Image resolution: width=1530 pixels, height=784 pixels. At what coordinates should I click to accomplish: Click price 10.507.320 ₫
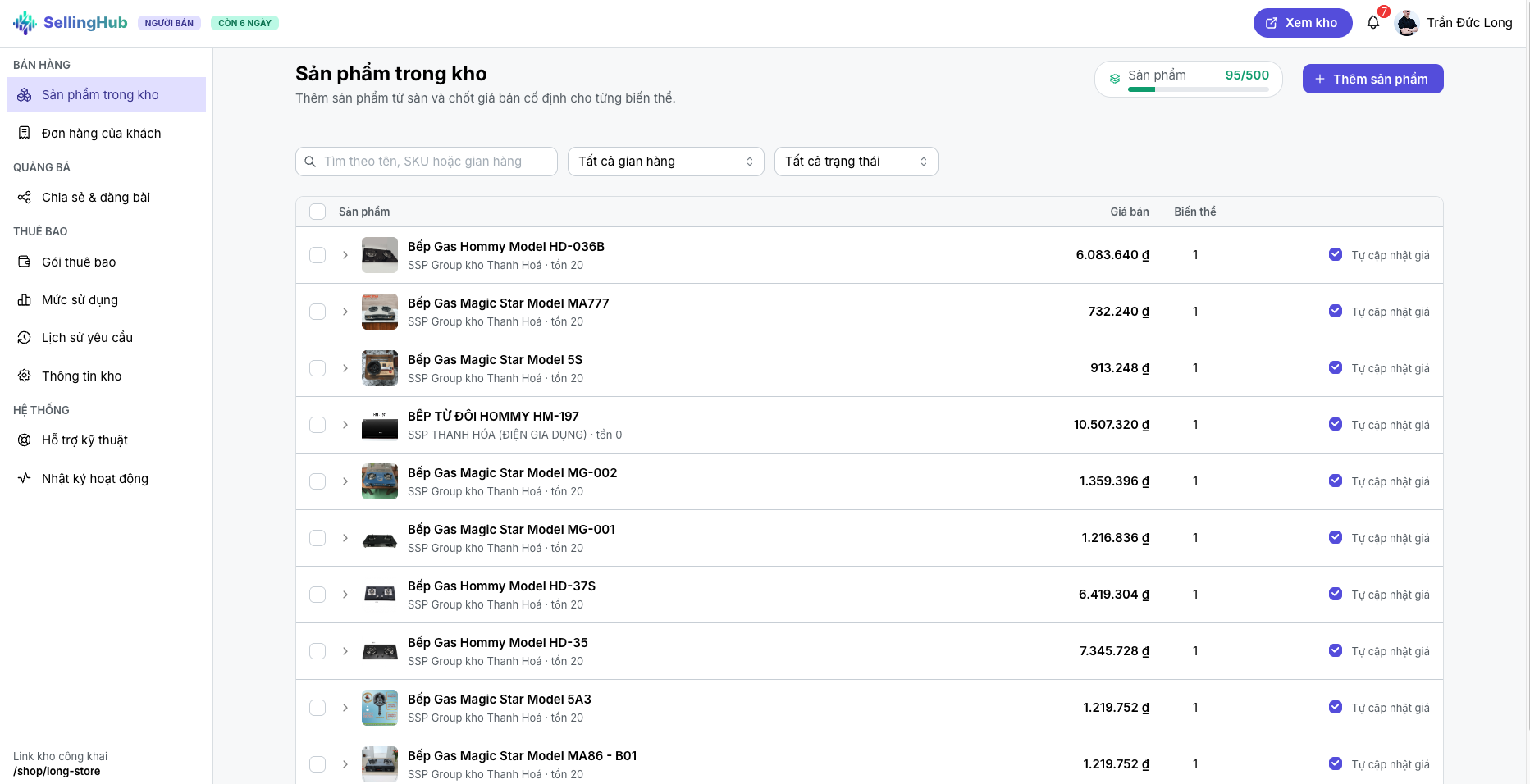[1112, 425]
